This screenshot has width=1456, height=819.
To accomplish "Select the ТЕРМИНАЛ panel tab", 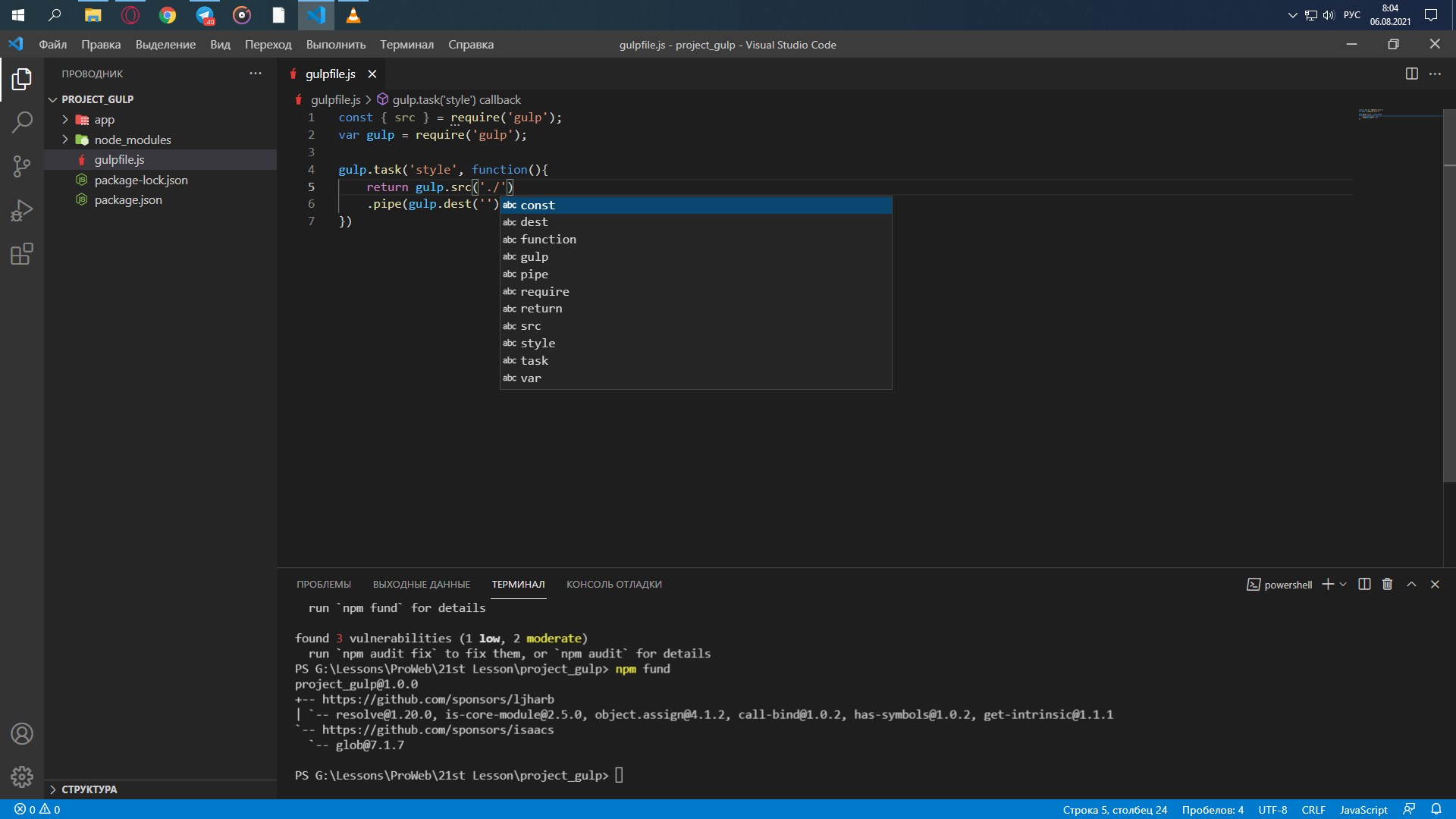I will click(518, 585).
